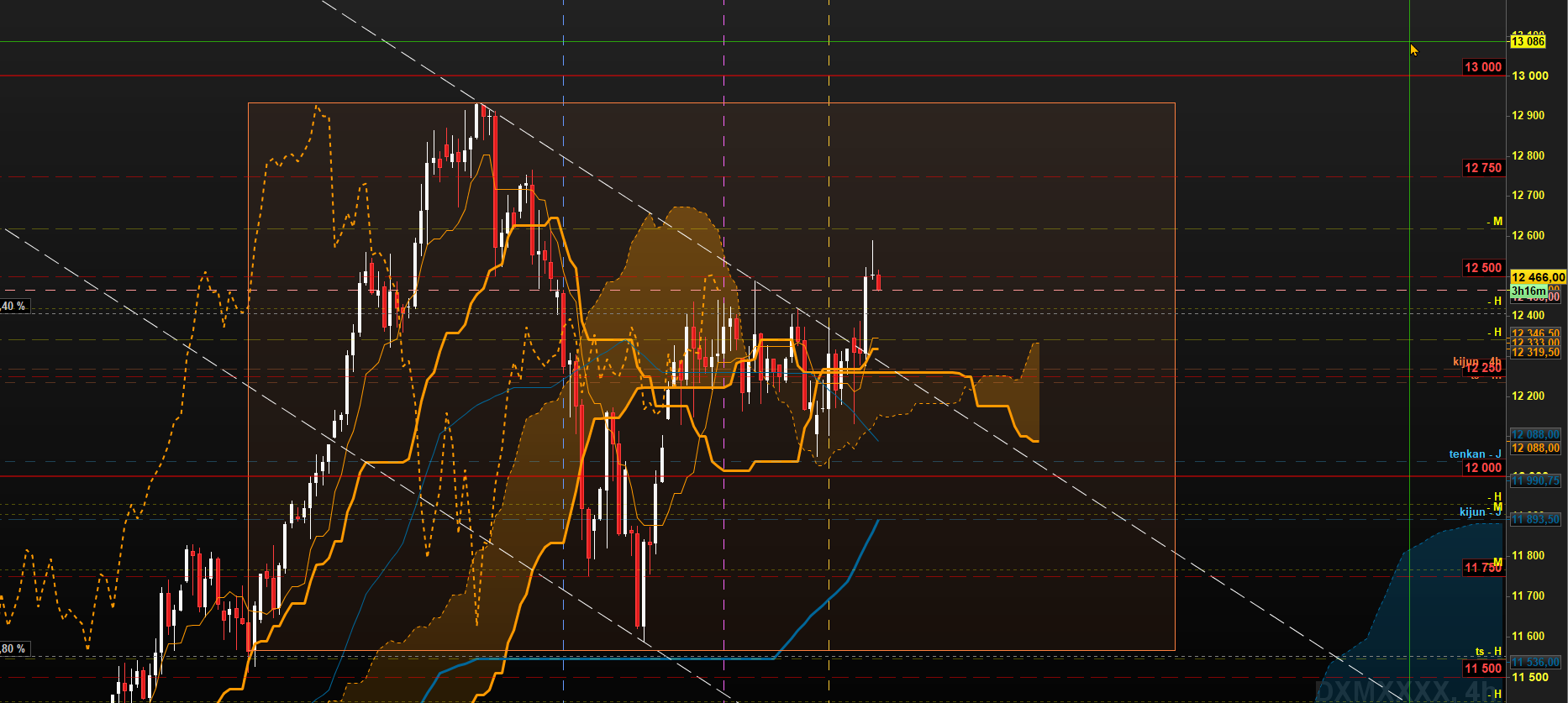The height and width of the screenshot is (703, 1568).
Task: Click the blue 11 536,00 price tag
Action: click(x=1535, y=662)
